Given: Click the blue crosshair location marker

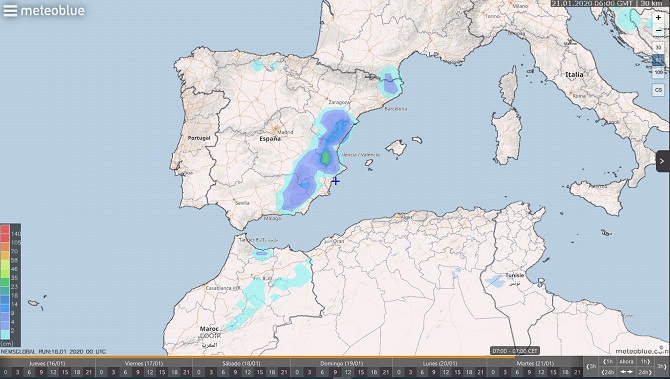Looking at the screenshot, I should (x=335, y=181).
